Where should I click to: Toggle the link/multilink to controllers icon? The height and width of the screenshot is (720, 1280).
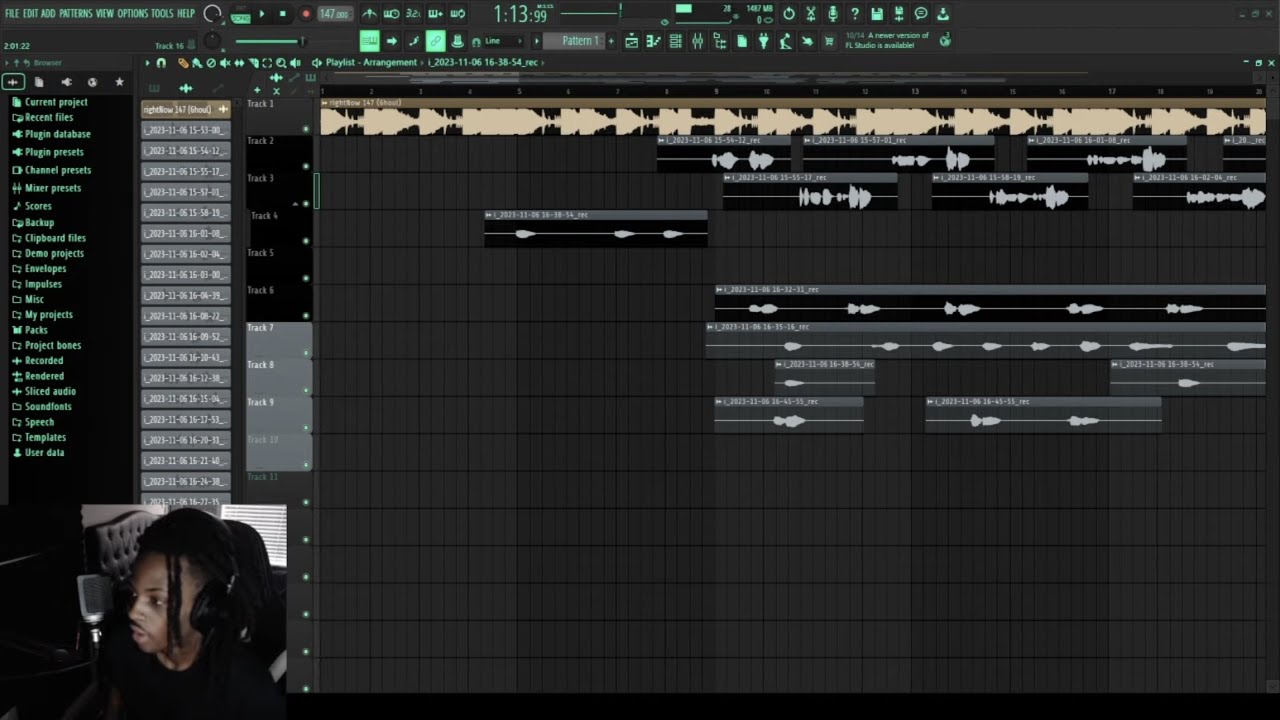436,41
